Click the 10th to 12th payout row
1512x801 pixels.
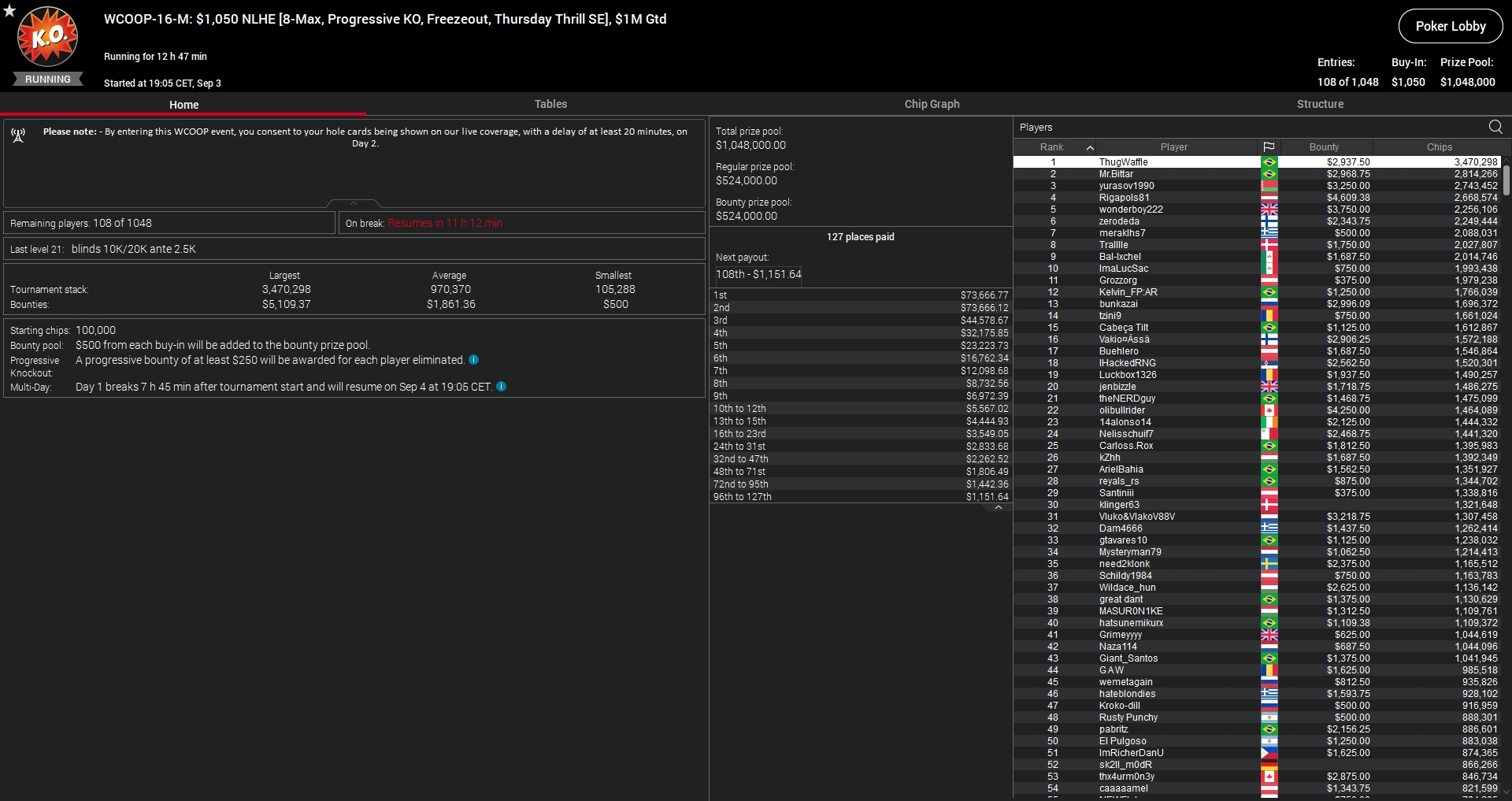[861, 409]
